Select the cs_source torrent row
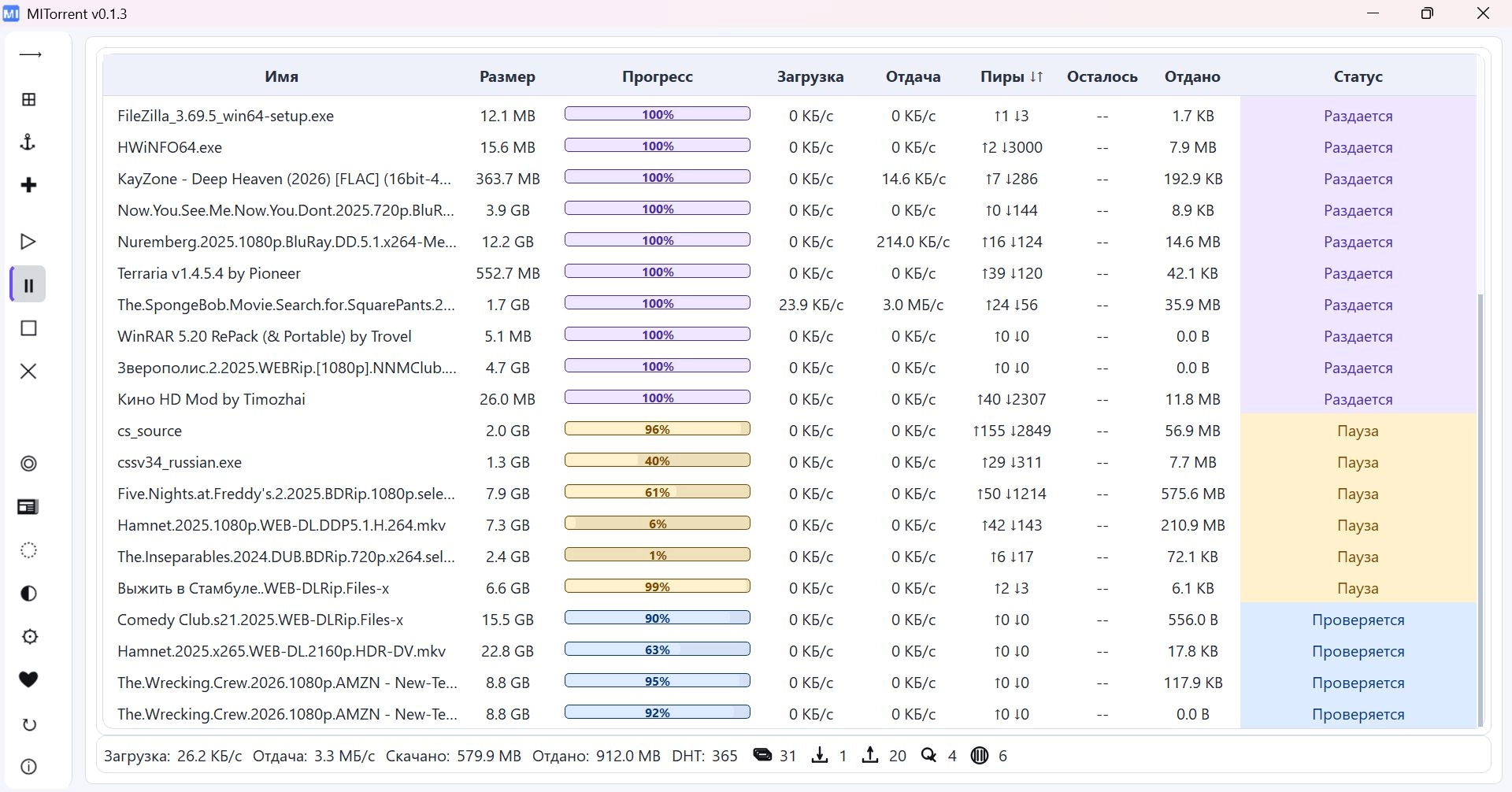 150,431
